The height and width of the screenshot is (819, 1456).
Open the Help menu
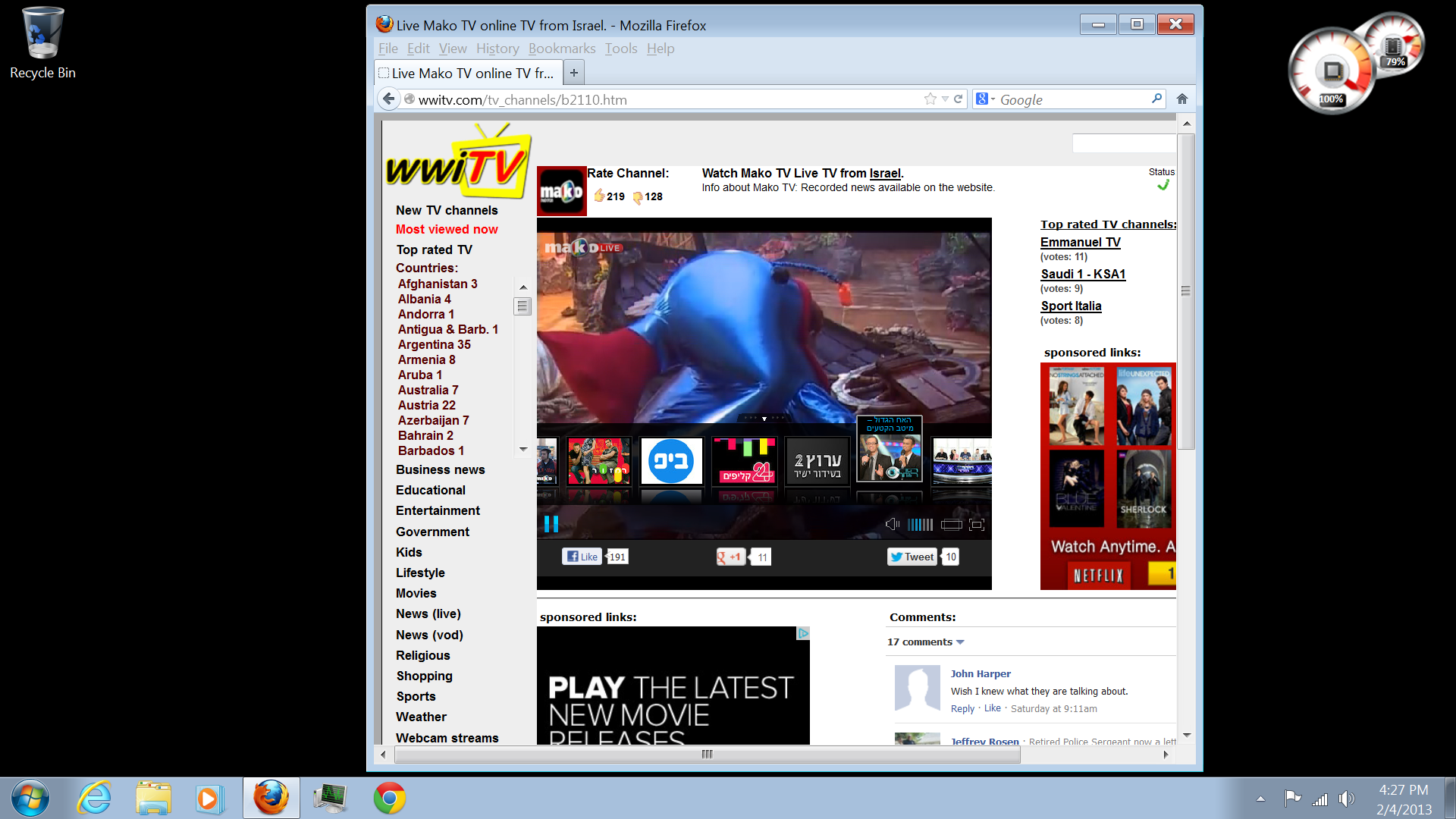pyautogui.click(x=661, y=49)
